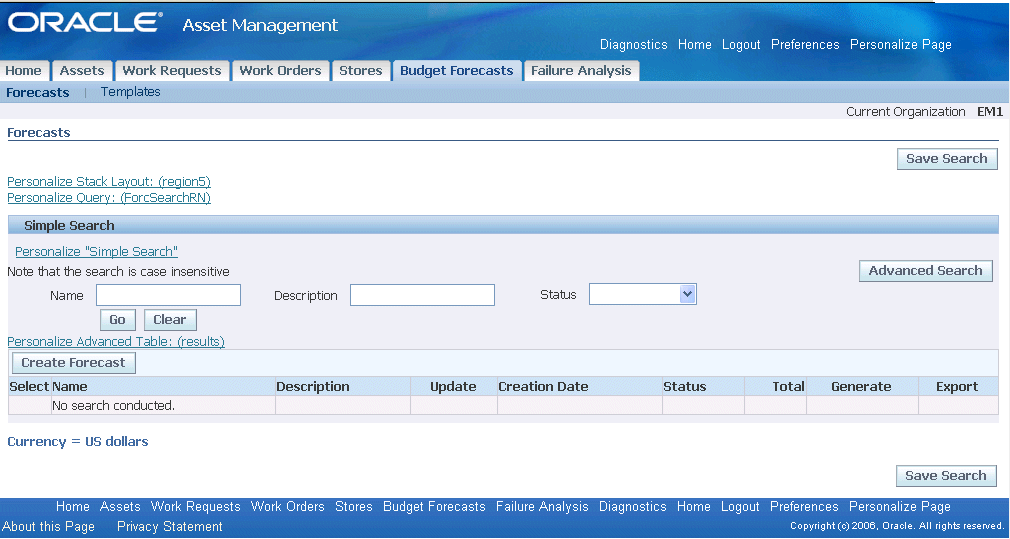Open About this Page link

click(49, 526)
